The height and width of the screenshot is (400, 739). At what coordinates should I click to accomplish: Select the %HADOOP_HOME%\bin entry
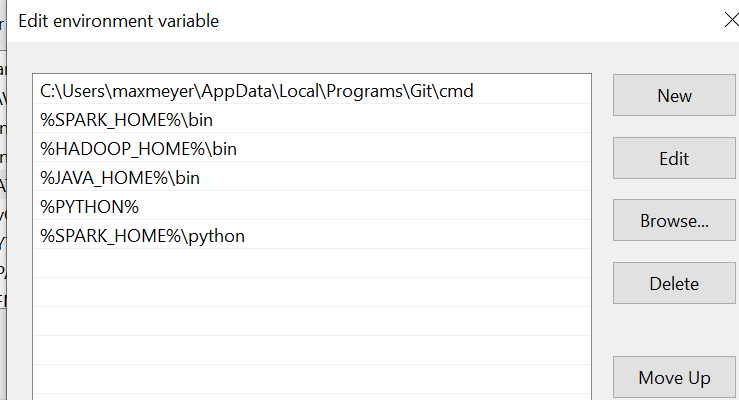click(312, 149)
